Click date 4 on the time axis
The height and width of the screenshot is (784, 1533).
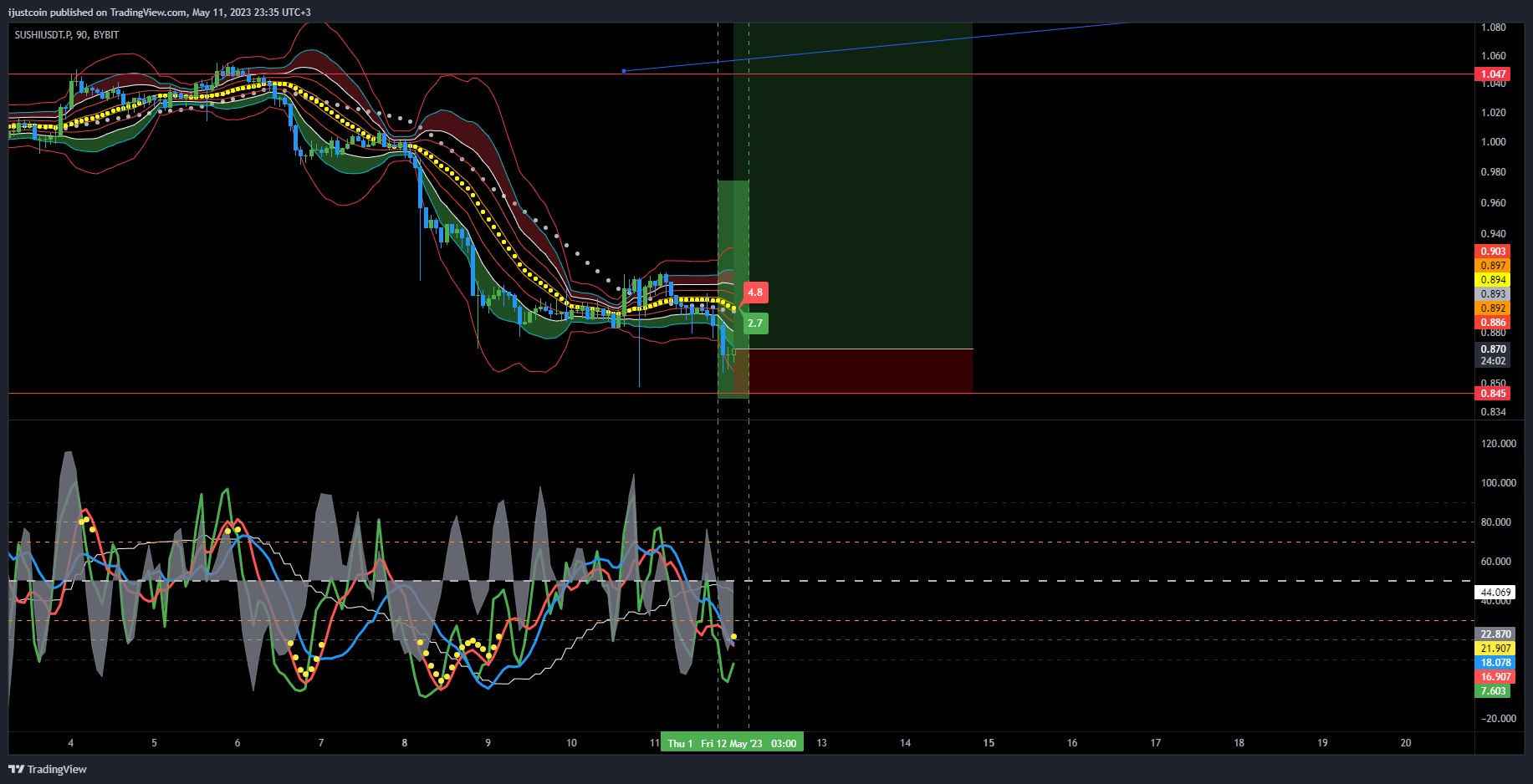[x=71, y=743]
